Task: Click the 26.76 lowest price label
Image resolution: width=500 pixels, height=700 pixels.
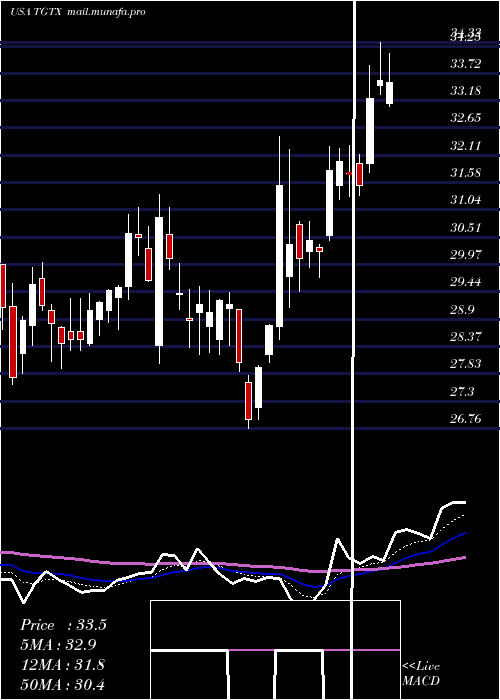Action: [x=466, y=419]
